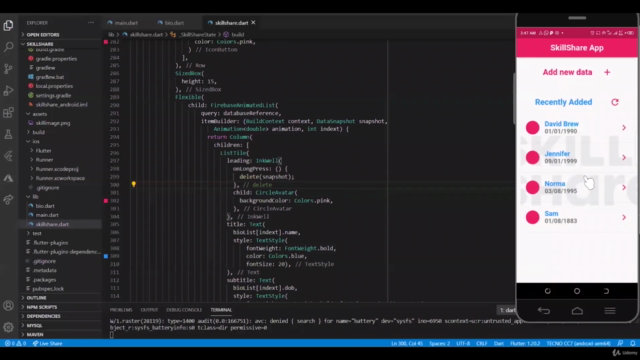Expand the Outline section

click(60, 298)
